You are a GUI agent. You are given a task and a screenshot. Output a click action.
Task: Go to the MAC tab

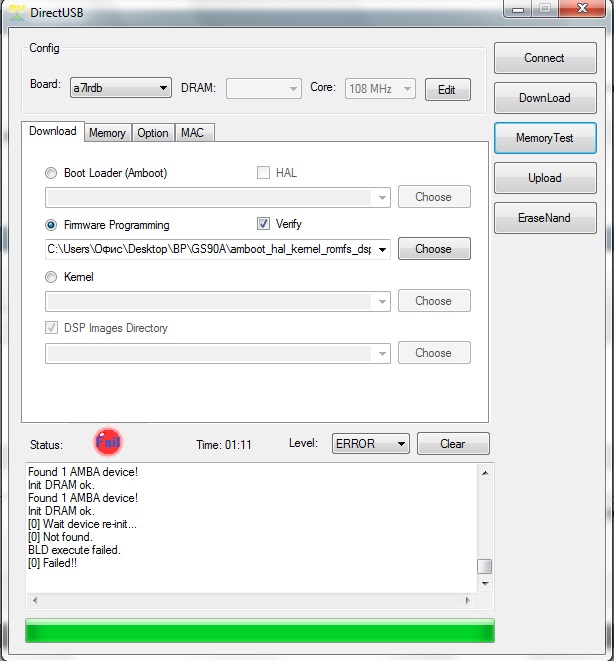[x=192, y=133]
